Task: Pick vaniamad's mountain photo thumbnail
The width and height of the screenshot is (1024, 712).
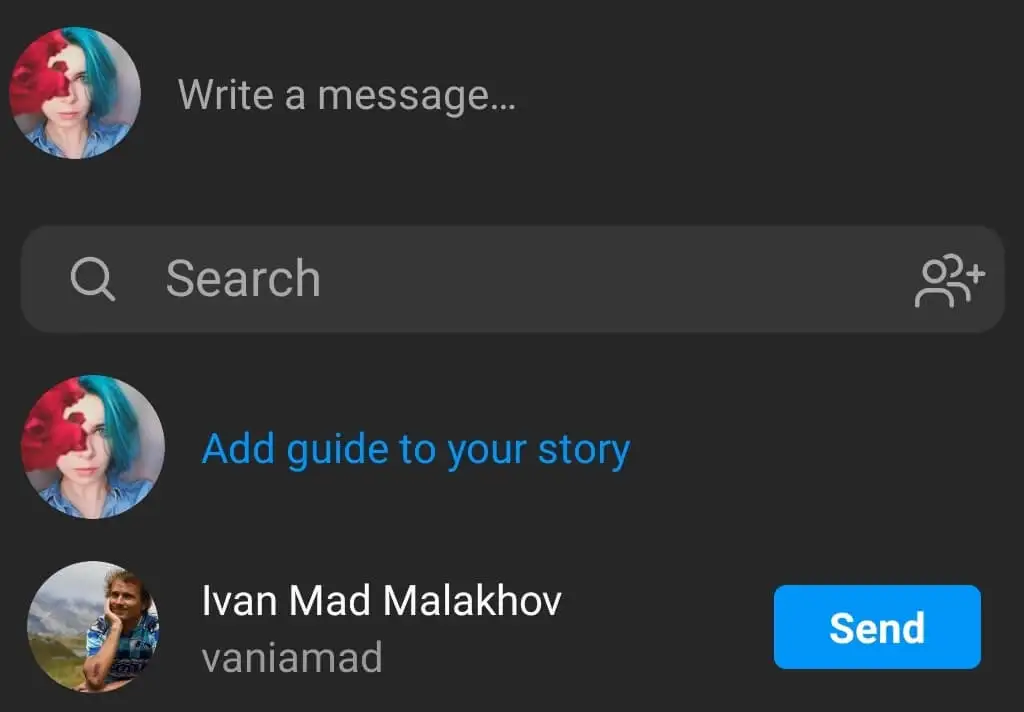Action: tap(93, 626)
